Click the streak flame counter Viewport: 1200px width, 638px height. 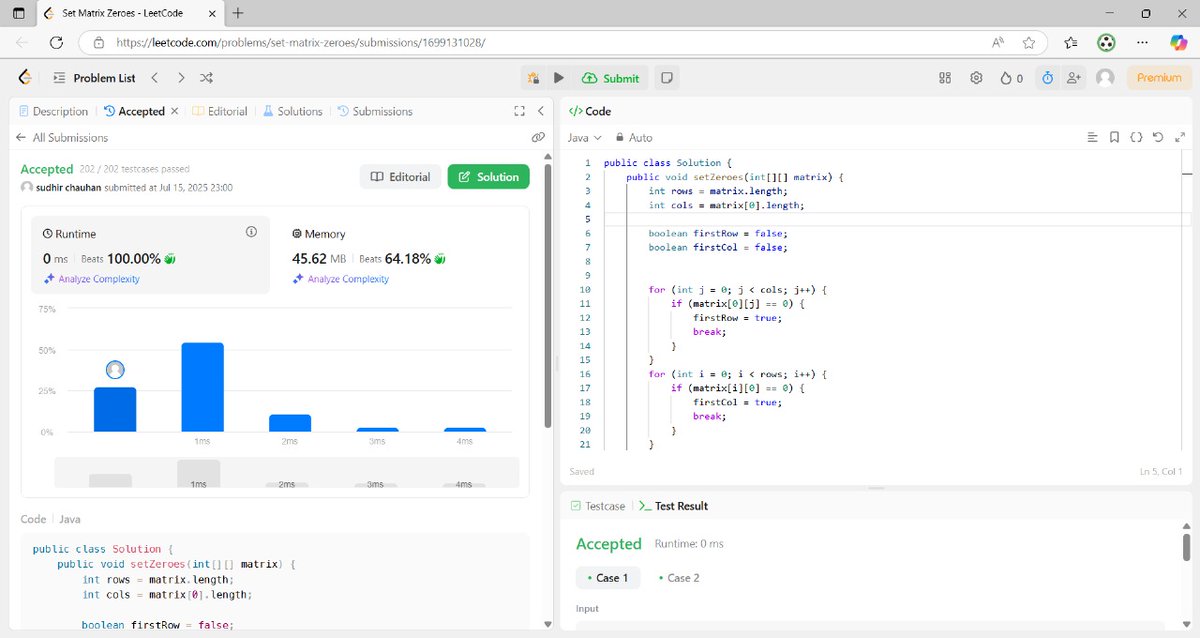pos(1012,78)
